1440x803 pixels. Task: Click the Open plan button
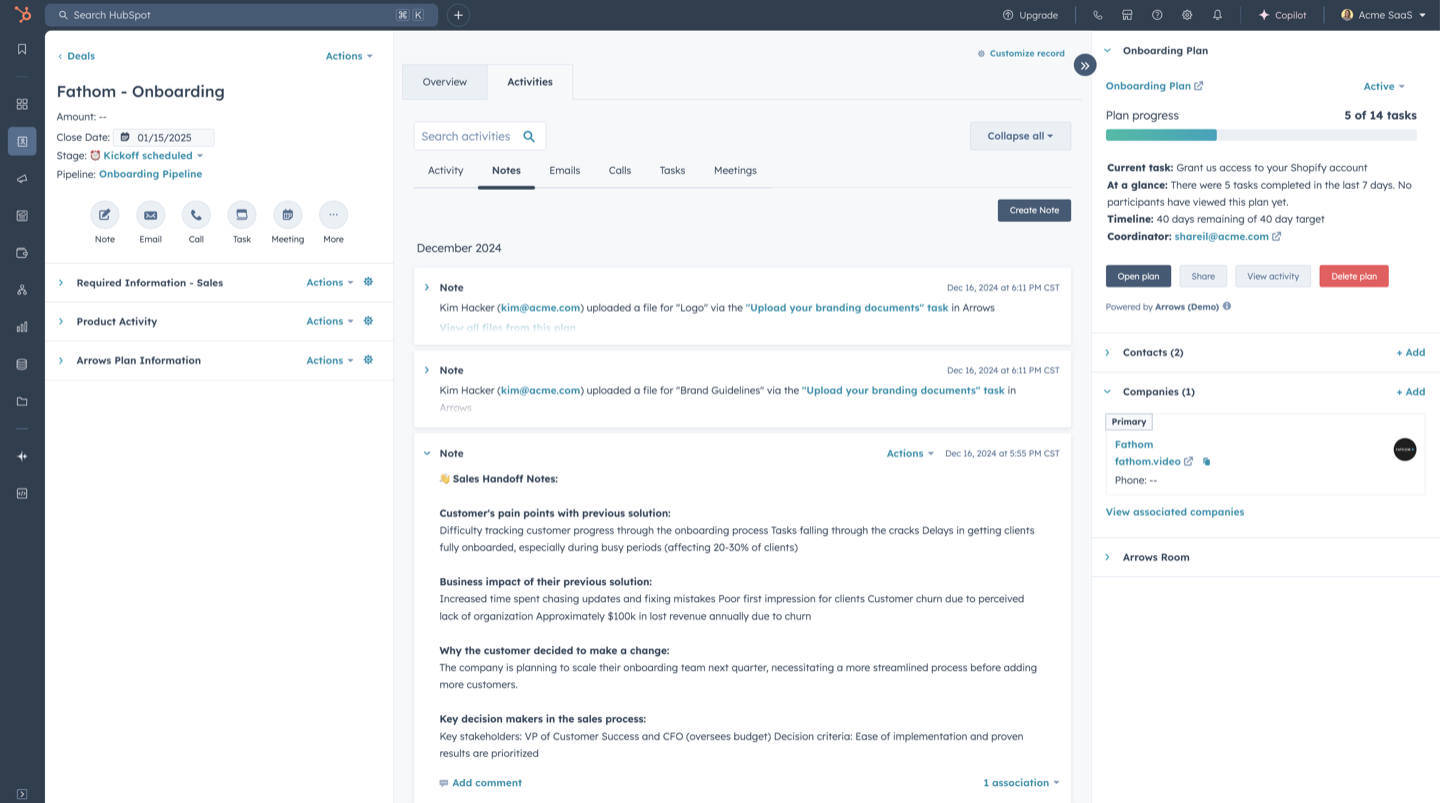pyautogui.click(x=1138, y=276)
